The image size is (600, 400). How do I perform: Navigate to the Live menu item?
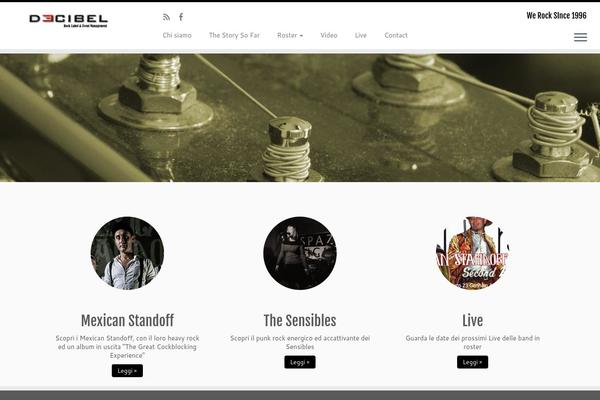360,35
